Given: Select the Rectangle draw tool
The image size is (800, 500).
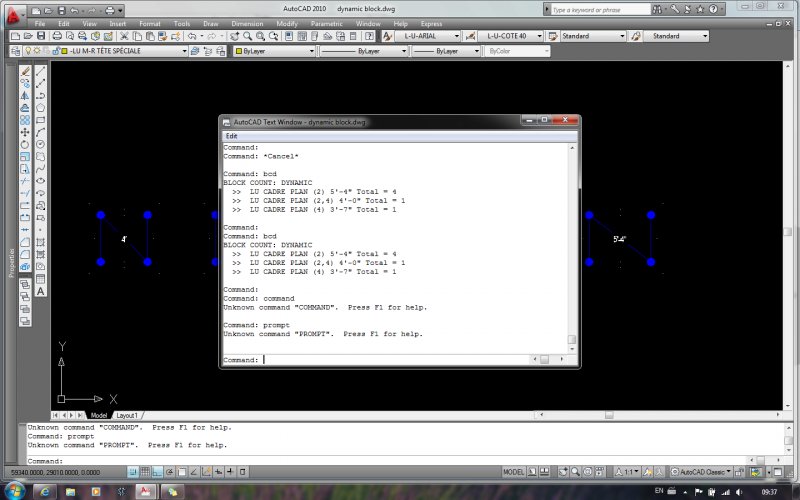Looking at the screenshot, I should 41,120.
